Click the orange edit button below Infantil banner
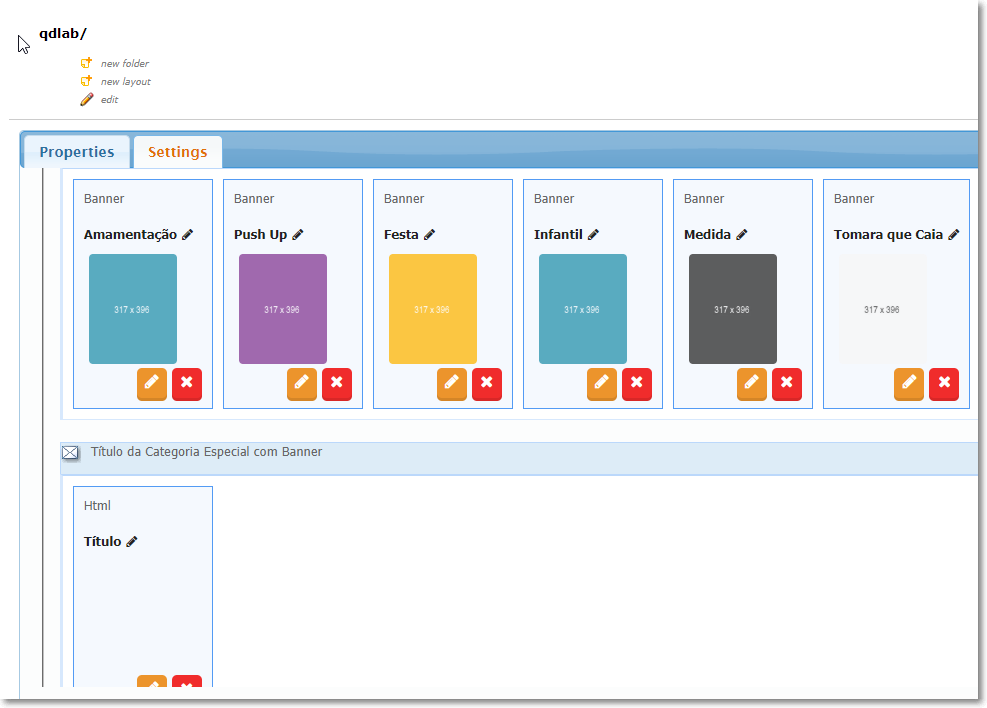This screenshot has width=987, height=708. [601, 384]
